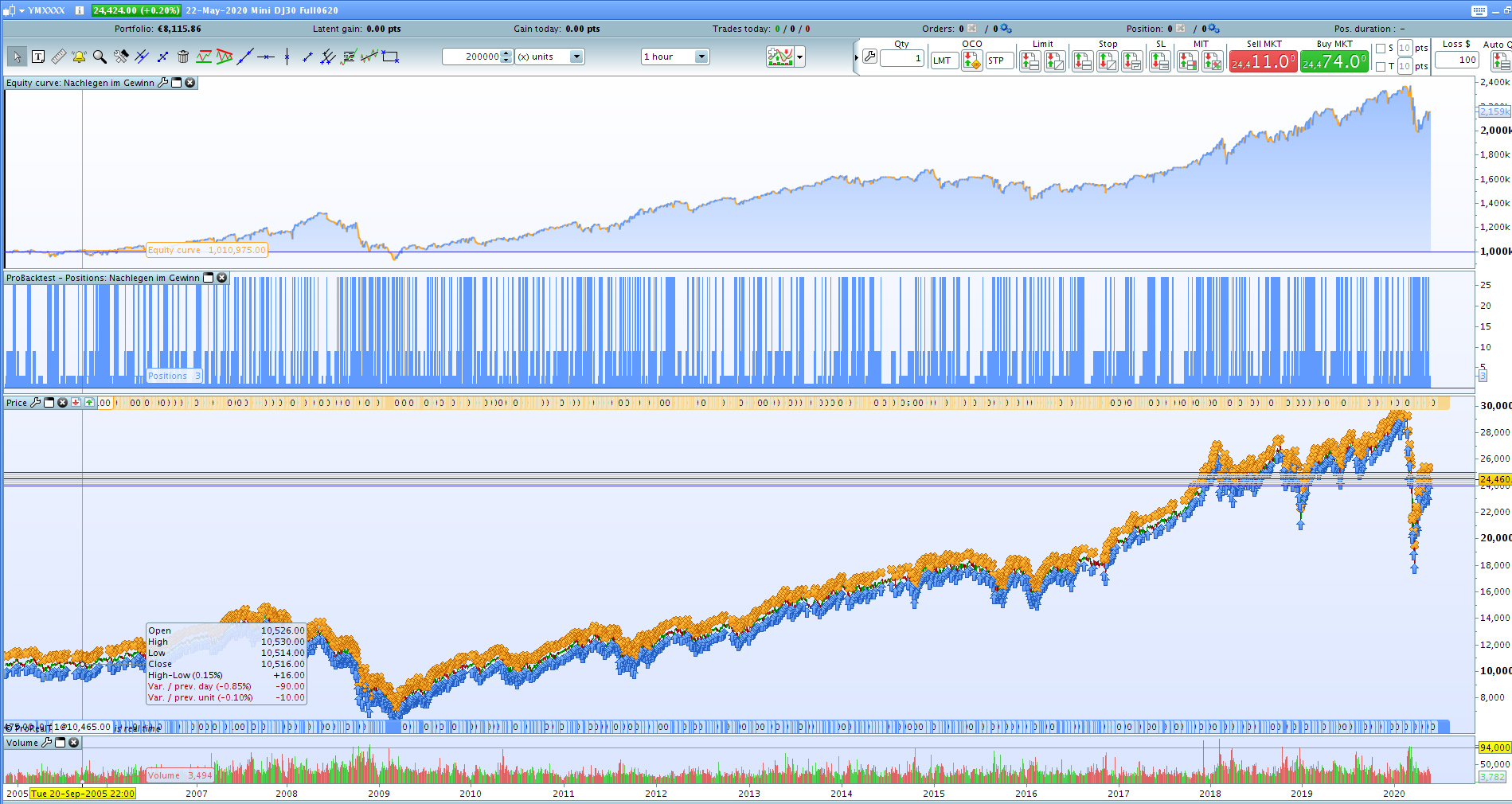Select the Text annotation tool
Image resolution: width=1512 pixels, height=804 pixels.
tap(38, 57)
